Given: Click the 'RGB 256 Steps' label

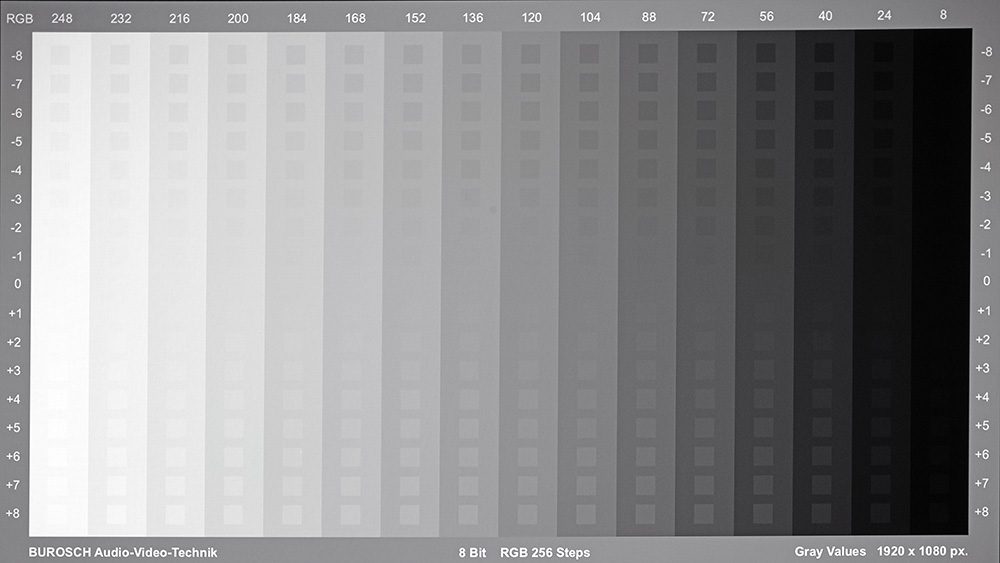Looking at the screenshot, I should click(x=545, y=553).
